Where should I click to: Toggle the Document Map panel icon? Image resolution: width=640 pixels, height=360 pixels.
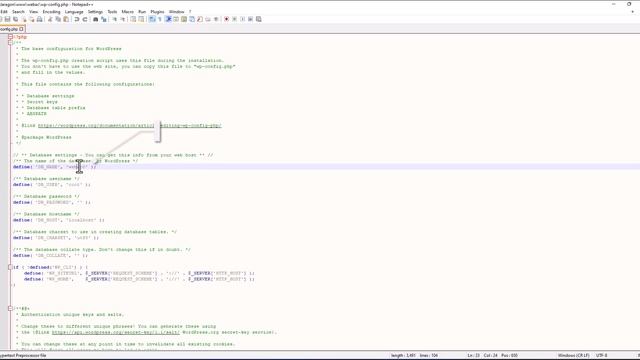[x=184, y=19]
